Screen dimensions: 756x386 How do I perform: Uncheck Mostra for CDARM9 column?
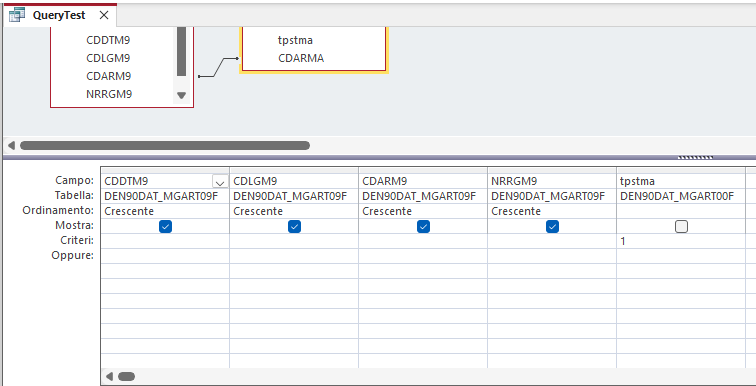(423, 226)
